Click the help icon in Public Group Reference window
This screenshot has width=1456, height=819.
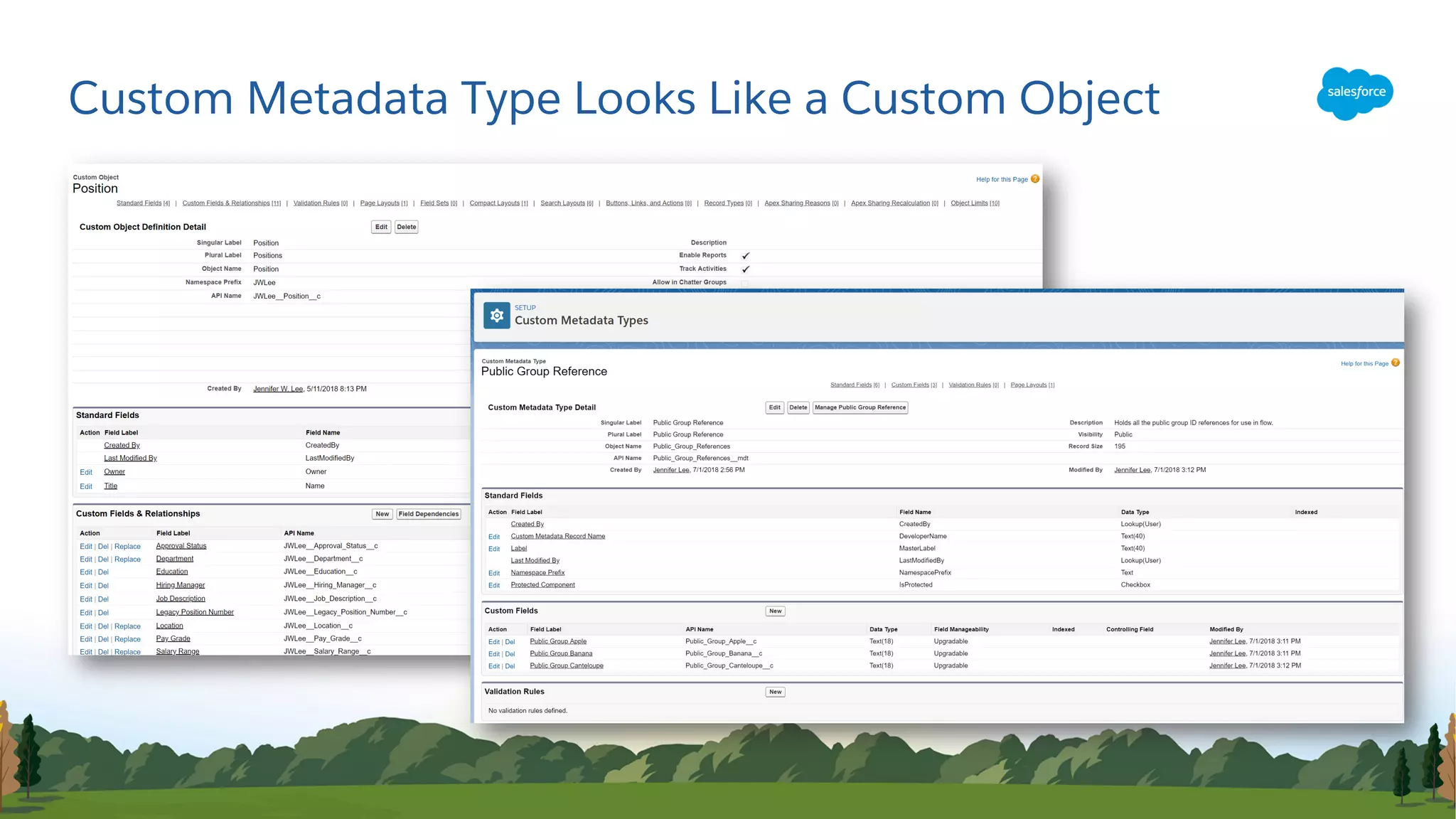click(x=1396, y=363)
